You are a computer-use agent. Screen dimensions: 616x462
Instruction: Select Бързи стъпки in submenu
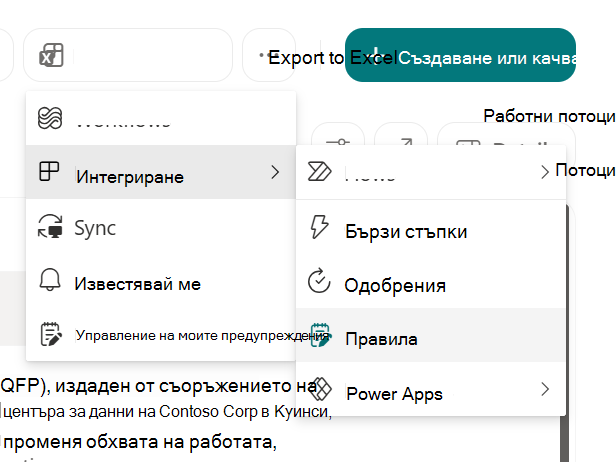(431, 228)
